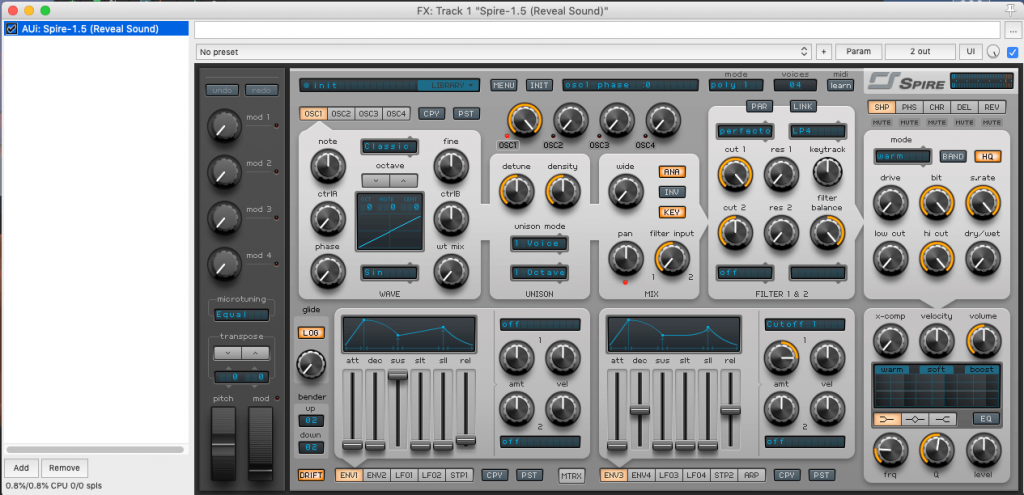Uncheck the AUi Spire-1.5 plugin checkbox
The height and width of the screenshot is (495, 1024).
11,29
